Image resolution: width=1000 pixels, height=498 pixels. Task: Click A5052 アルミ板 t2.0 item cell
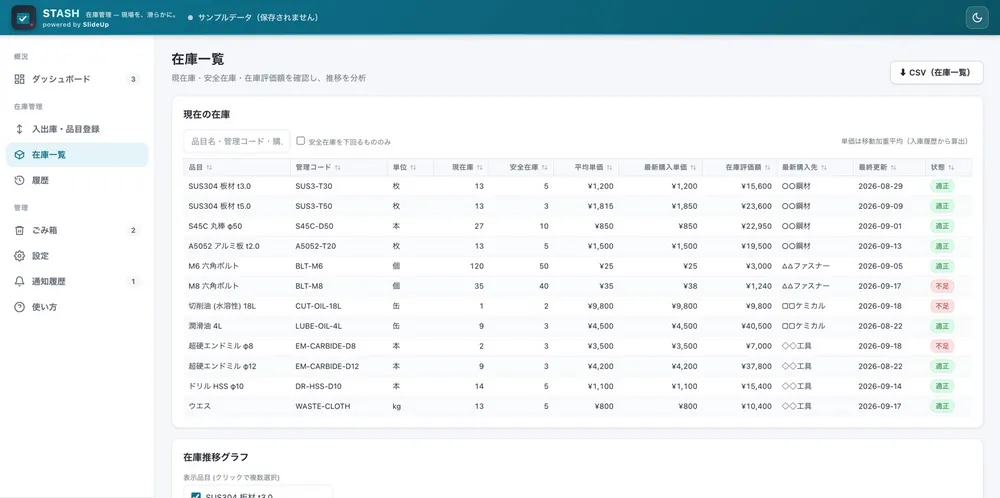click(x=224, y=246)
